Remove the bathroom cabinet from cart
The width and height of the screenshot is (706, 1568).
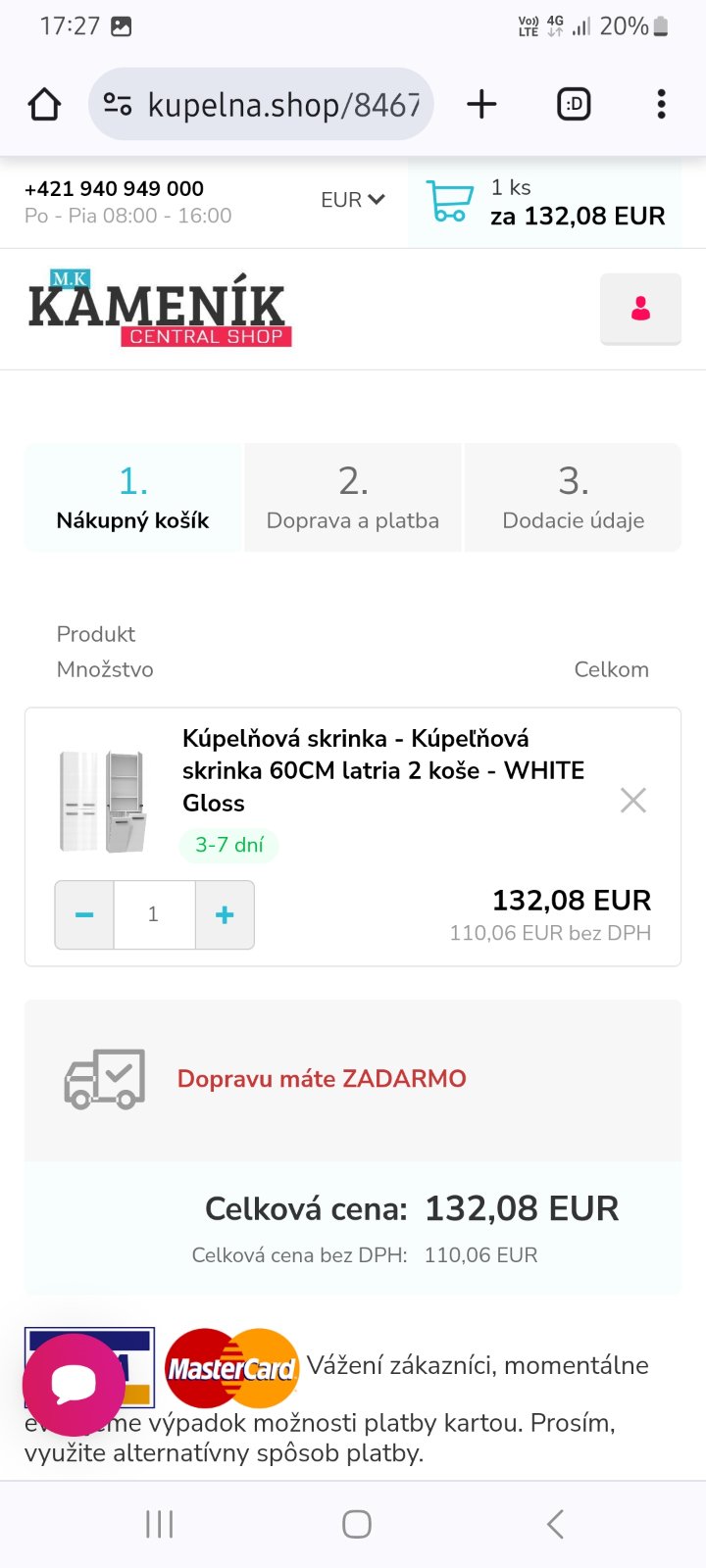[x=633, y=801]
